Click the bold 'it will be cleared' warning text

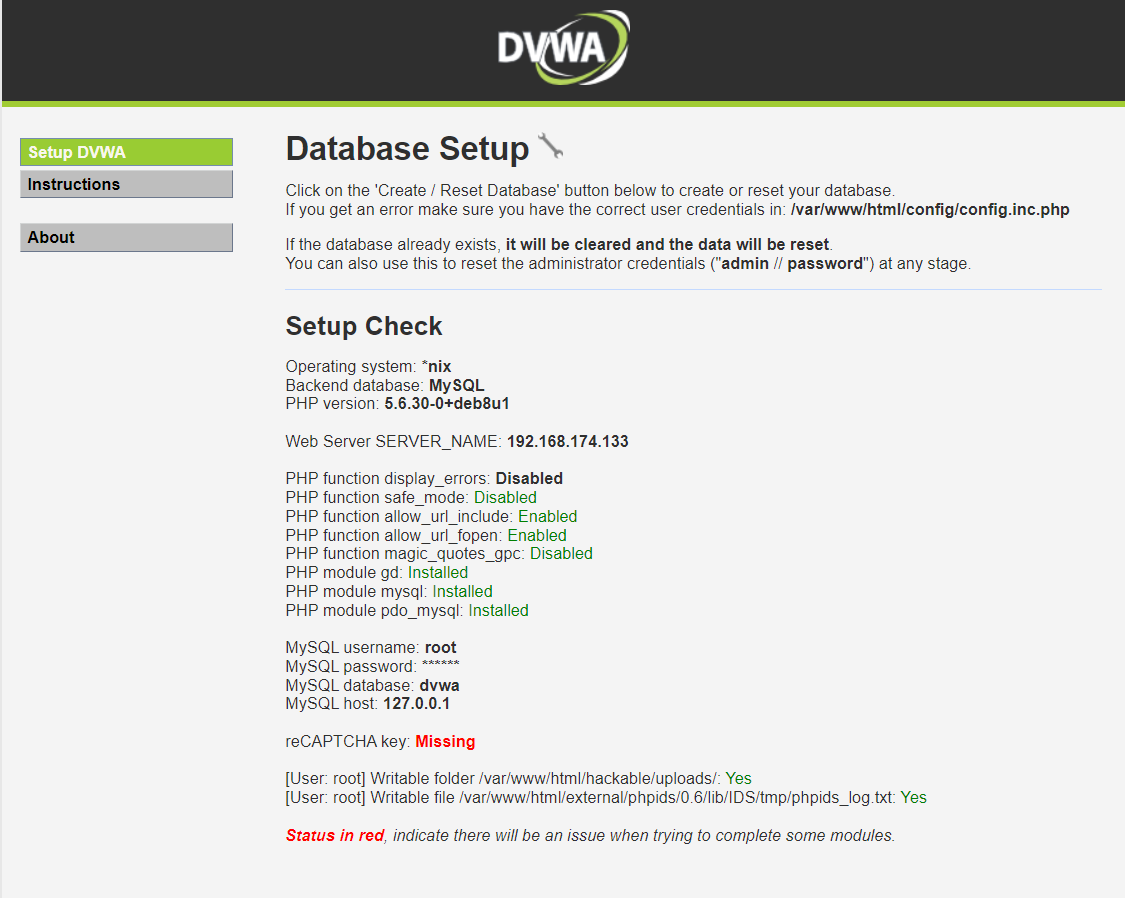coord(667,245)
